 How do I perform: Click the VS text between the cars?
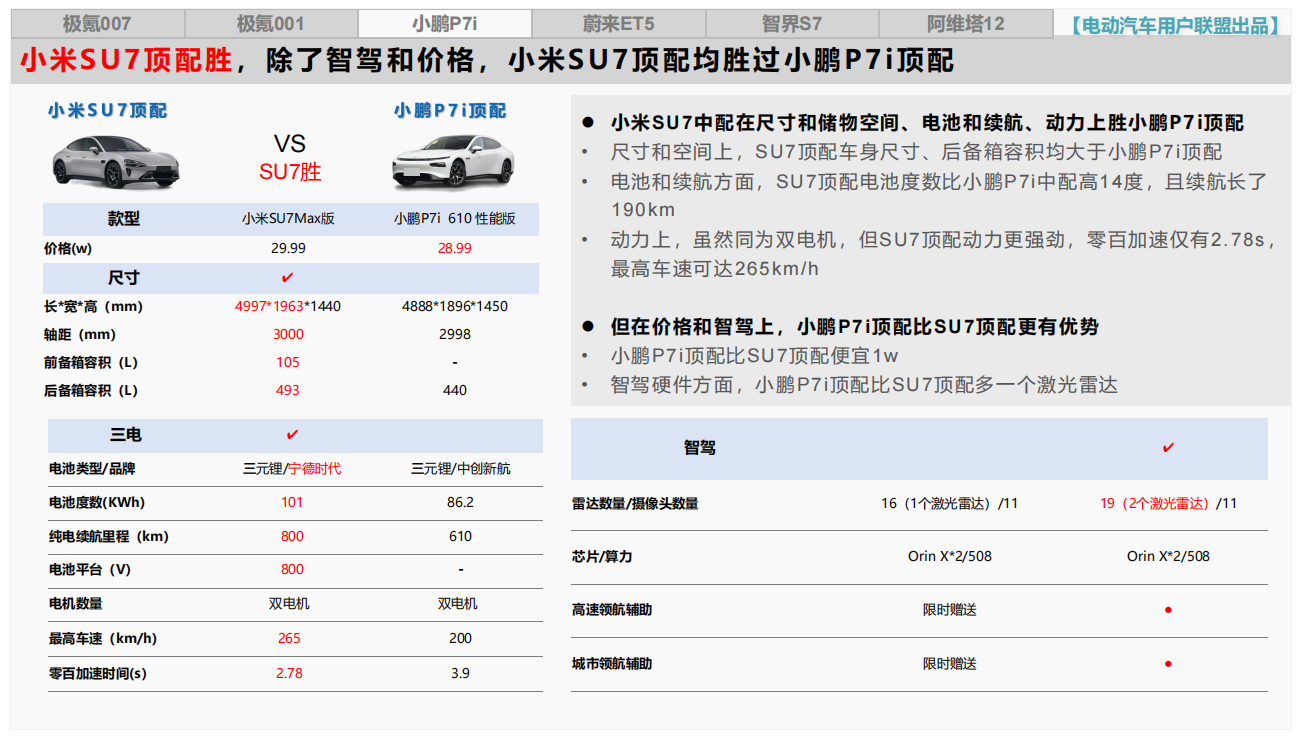tap(290, 144)
